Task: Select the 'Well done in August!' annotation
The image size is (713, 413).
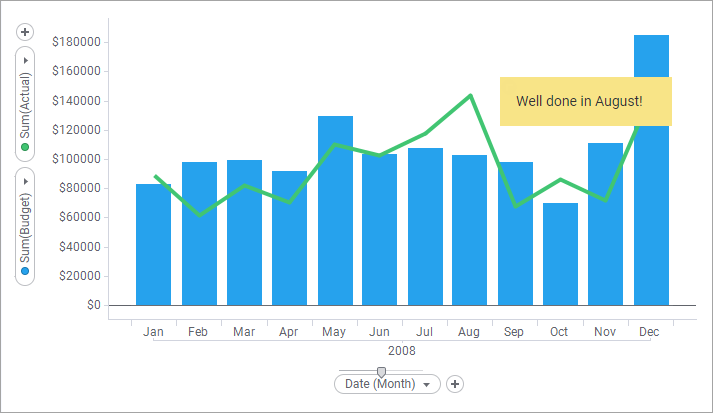Action: coord(585,102)
